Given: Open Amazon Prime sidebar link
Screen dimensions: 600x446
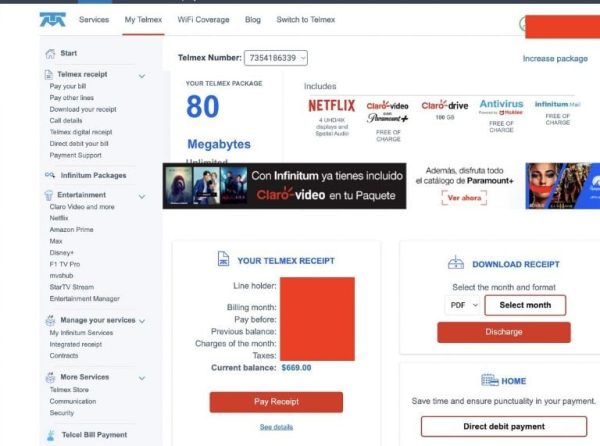Looking at the screenshot, I should [x=71, y=230].
